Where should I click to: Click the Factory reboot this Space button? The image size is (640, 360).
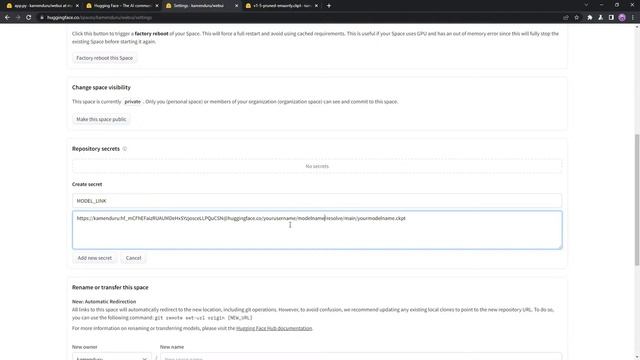point(104,58)
